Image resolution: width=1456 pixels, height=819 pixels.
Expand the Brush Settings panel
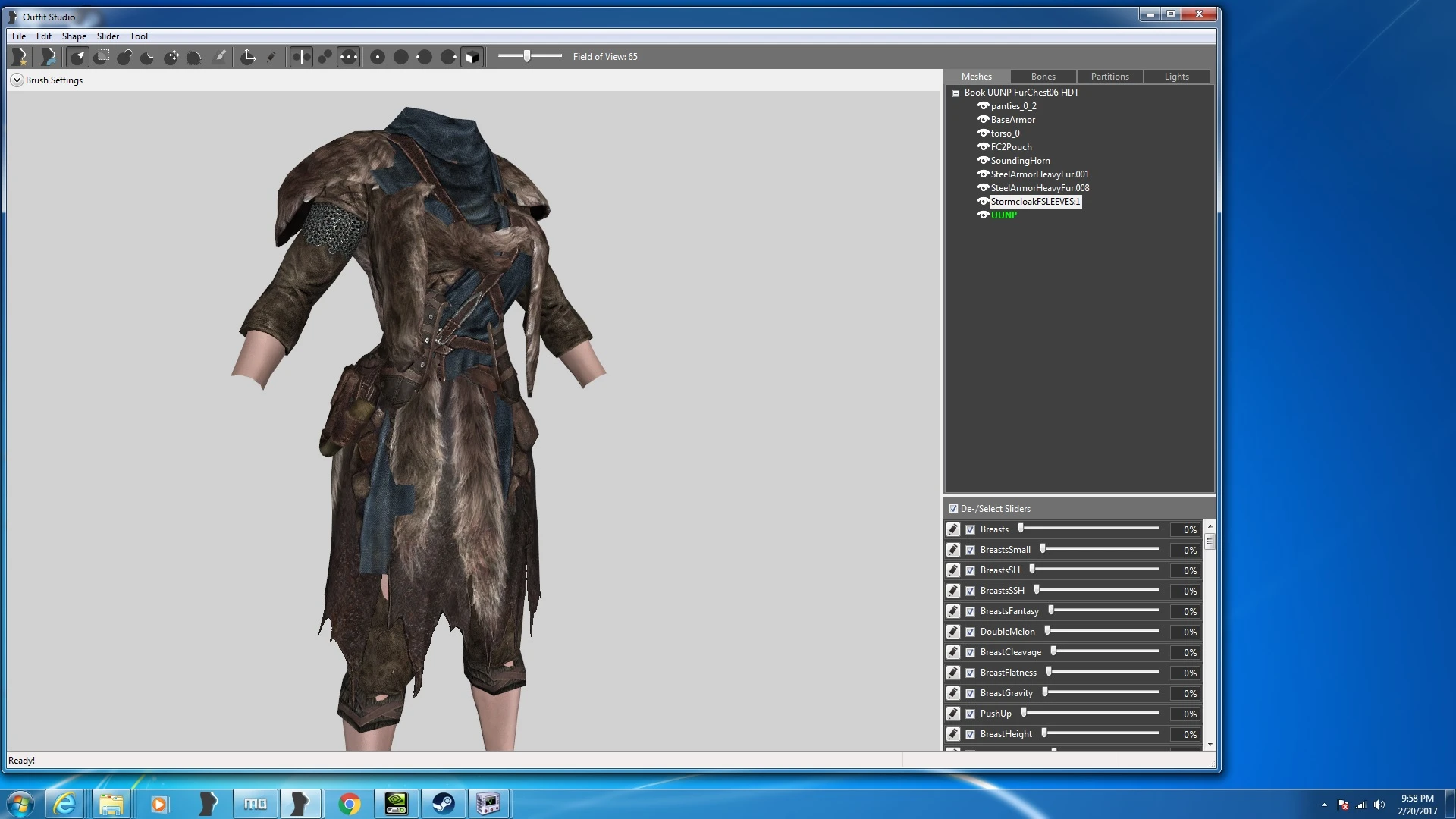click(17, 80)
